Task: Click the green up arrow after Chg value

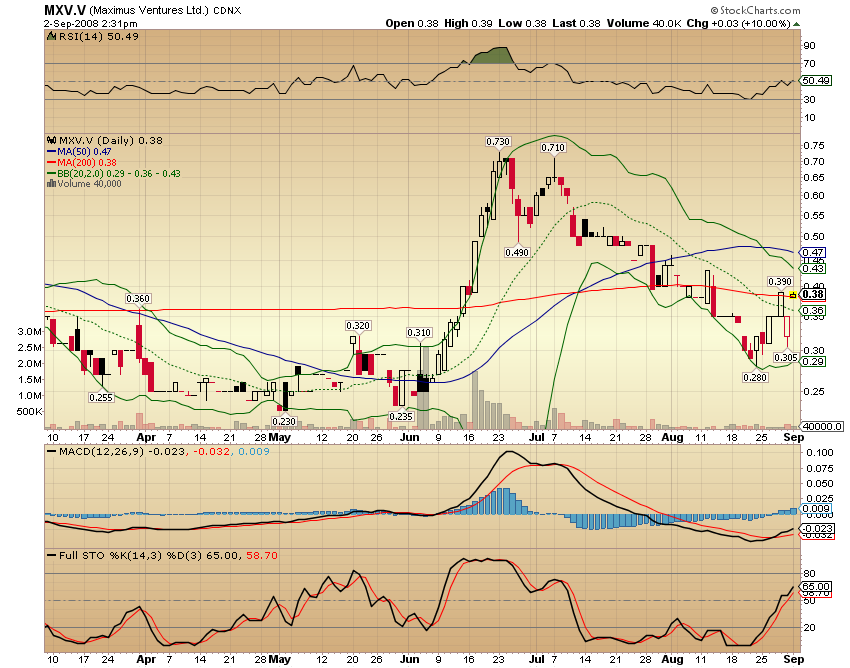Action: 796,24
